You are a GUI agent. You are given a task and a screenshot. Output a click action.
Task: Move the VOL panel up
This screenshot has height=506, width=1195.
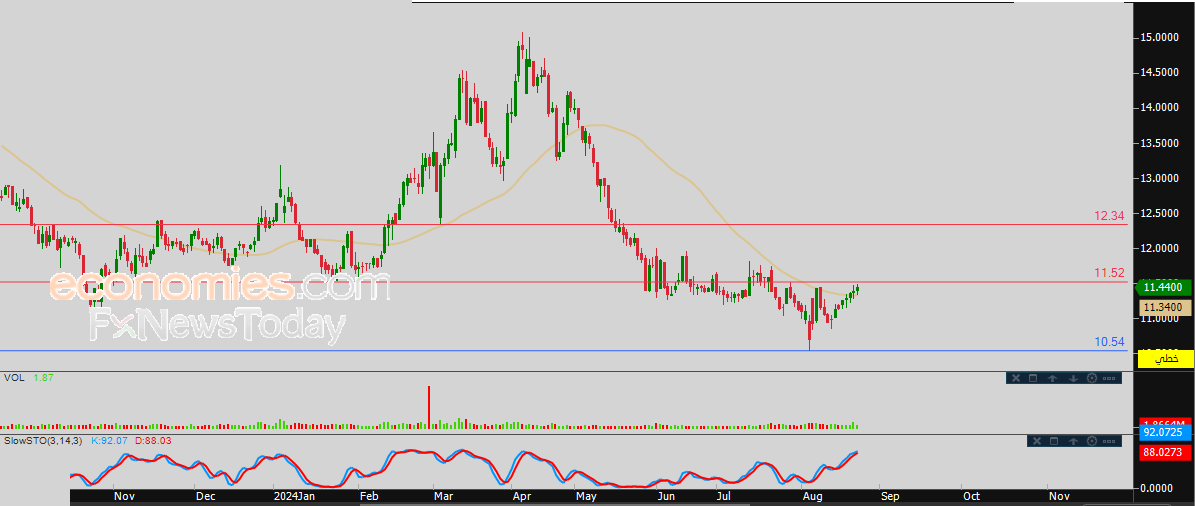point(1052,378)
